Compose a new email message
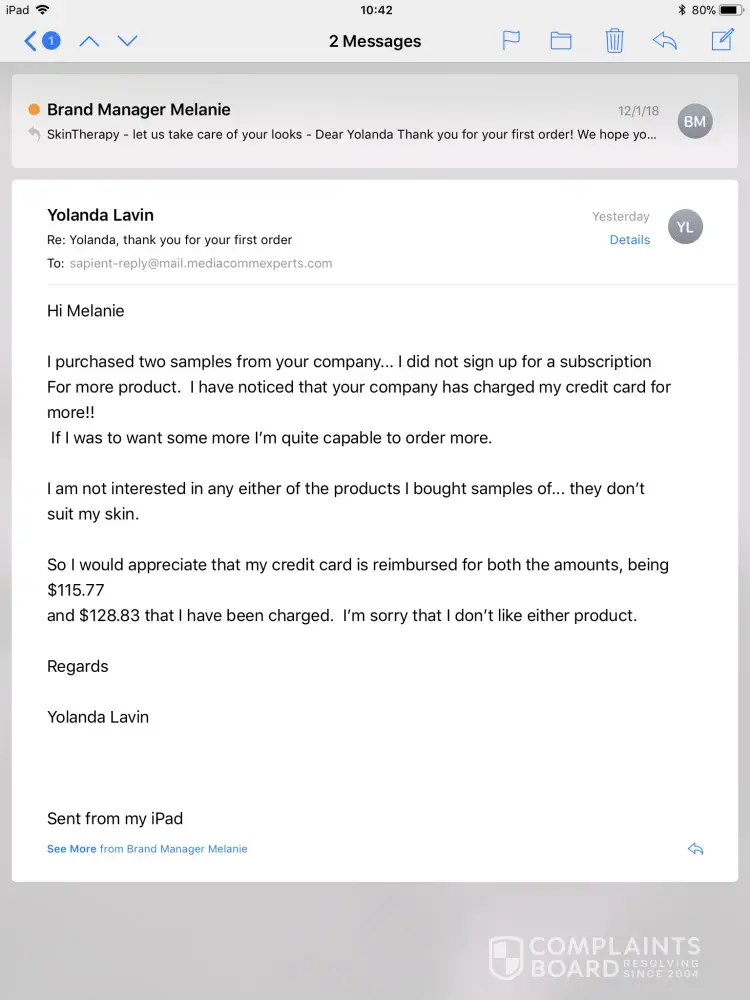This screenshot has width=750, height=1000. (722, 40)
